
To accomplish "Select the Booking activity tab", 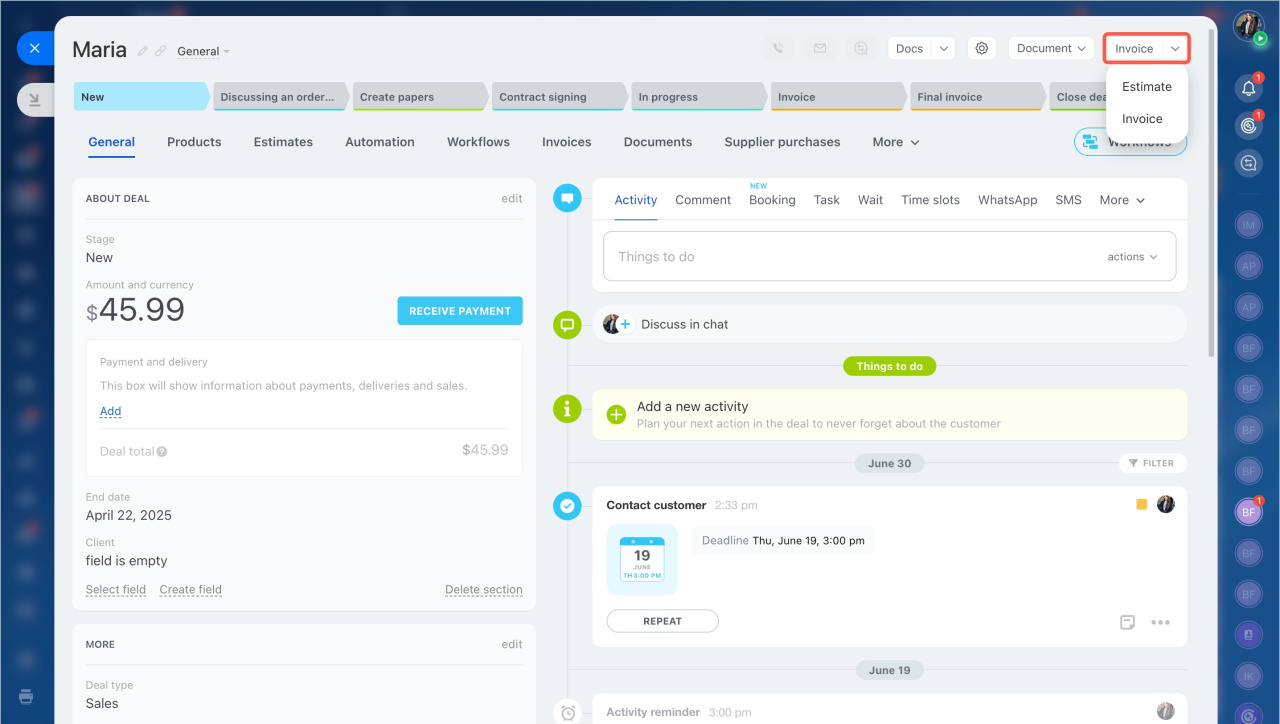I will point(772,200).
